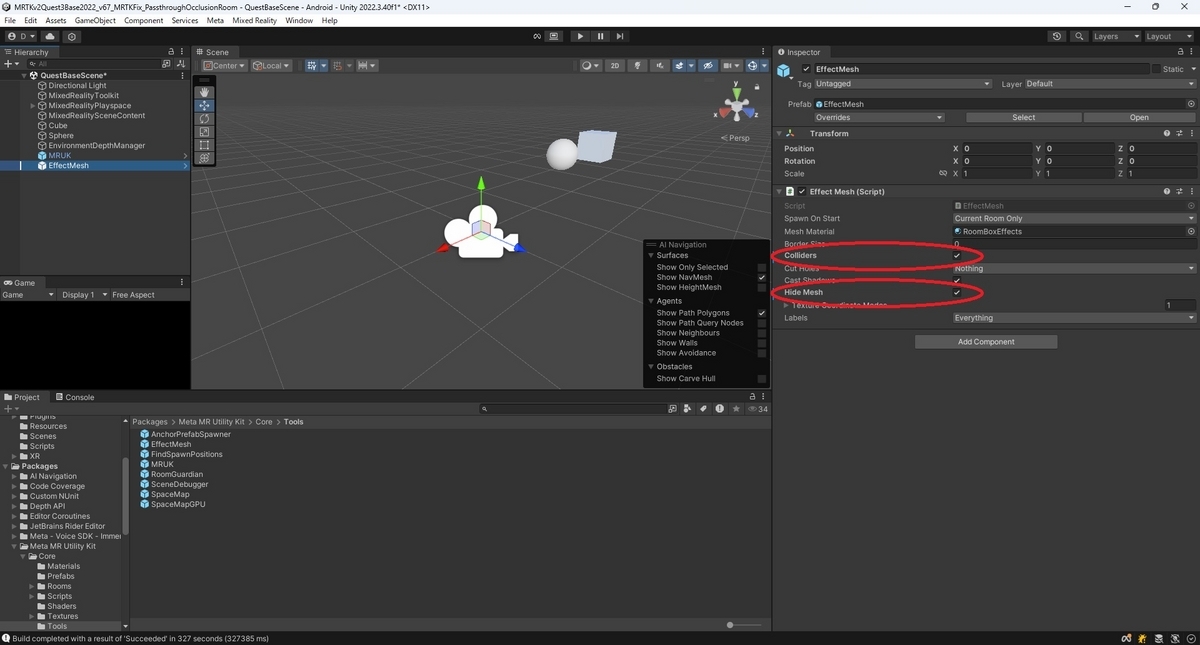Open Transform component preset icon
The height and width of the screenshot is (645, 1200).
[1179, 133]
